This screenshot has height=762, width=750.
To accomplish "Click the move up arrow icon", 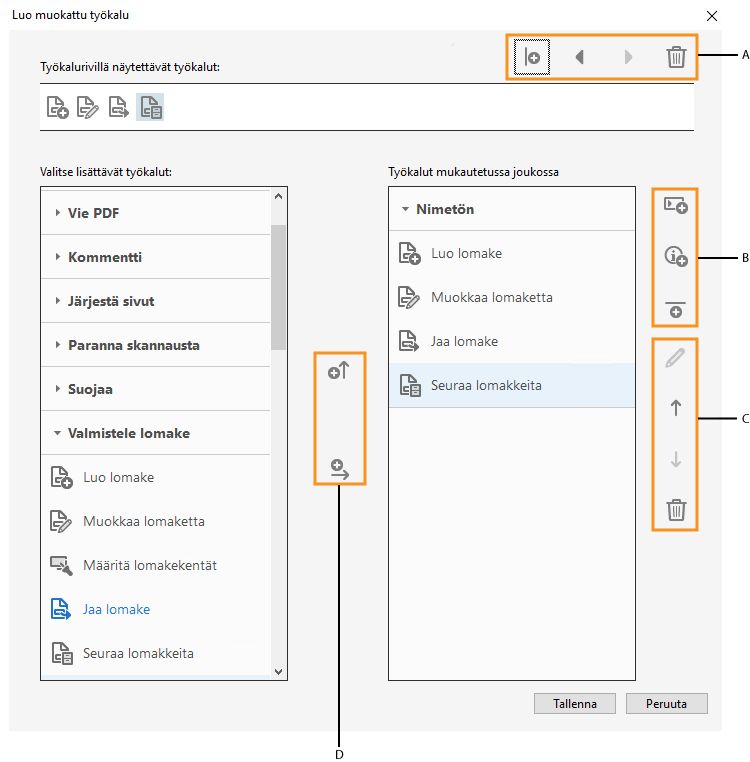I will (676, 408).
